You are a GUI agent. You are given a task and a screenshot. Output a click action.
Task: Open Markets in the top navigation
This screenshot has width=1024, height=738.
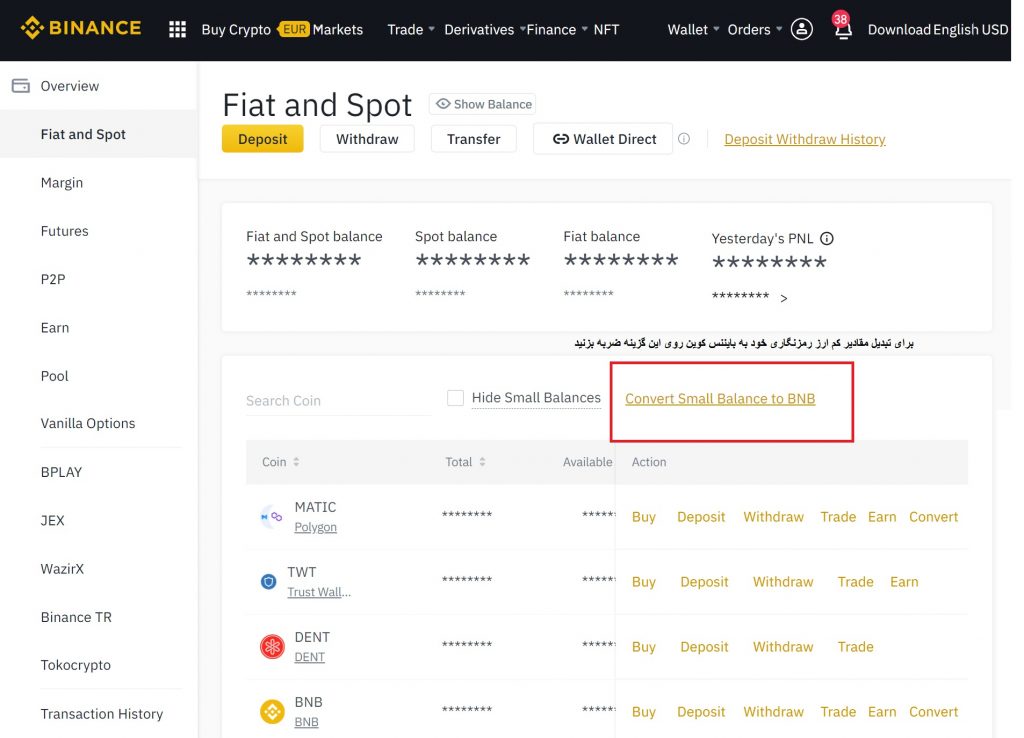pyautogui.click(x=338, y=29)
